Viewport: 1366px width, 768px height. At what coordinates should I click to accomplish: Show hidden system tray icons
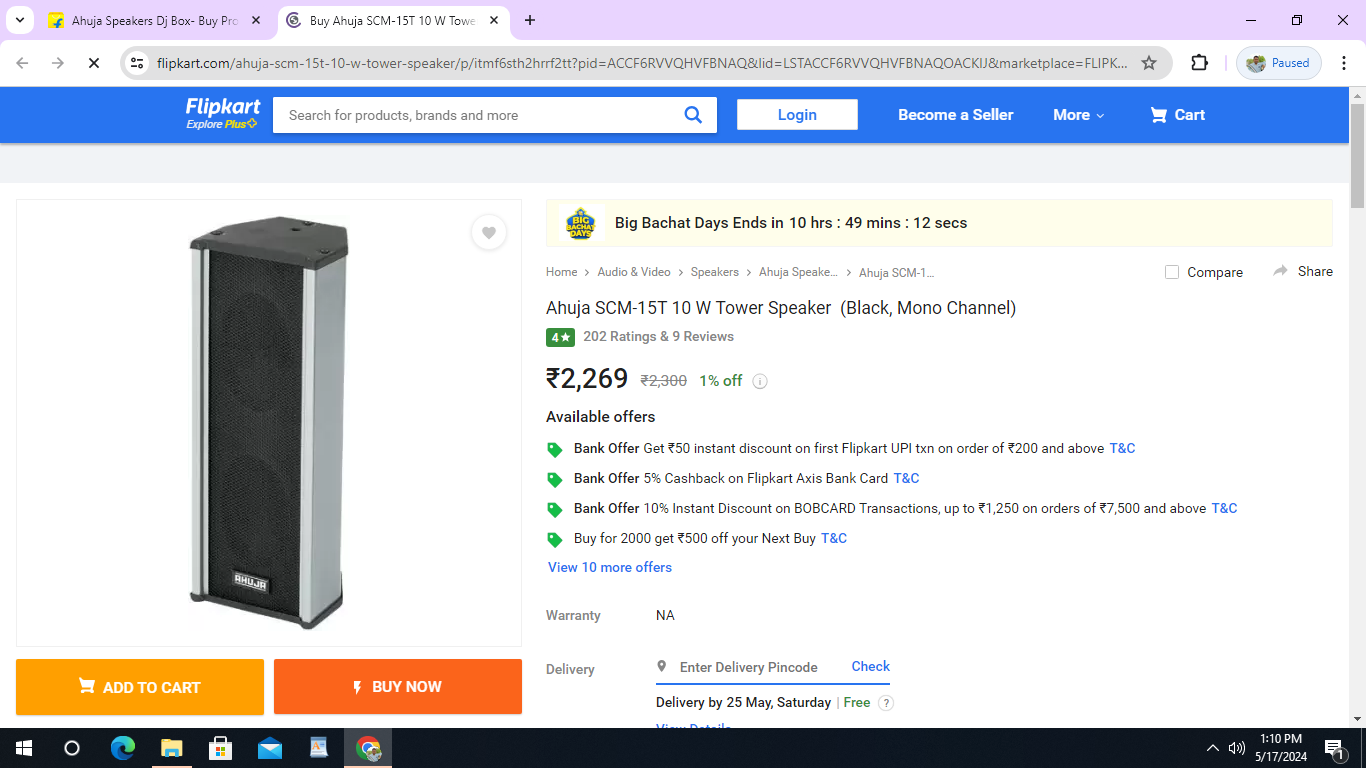(x=1213, y=748)
